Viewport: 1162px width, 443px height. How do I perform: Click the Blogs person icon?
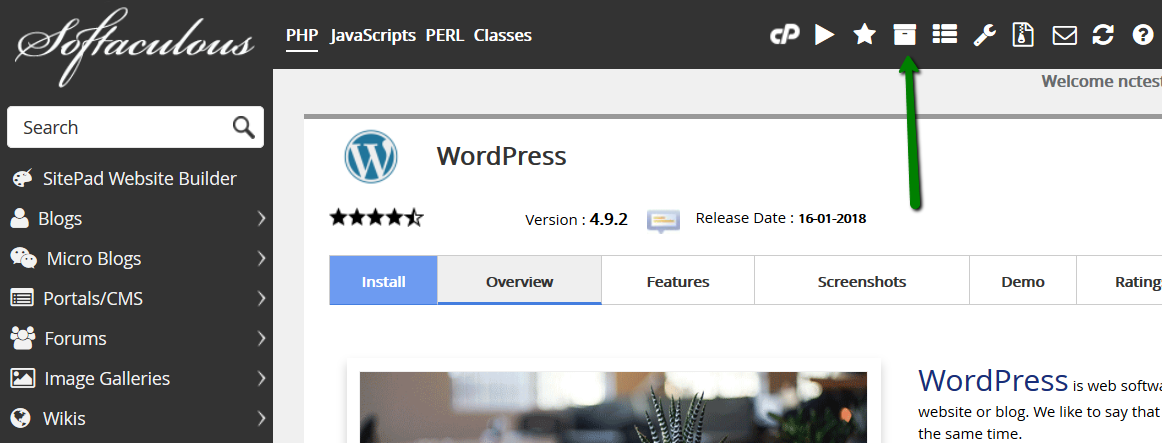click(x=19, y=218)
